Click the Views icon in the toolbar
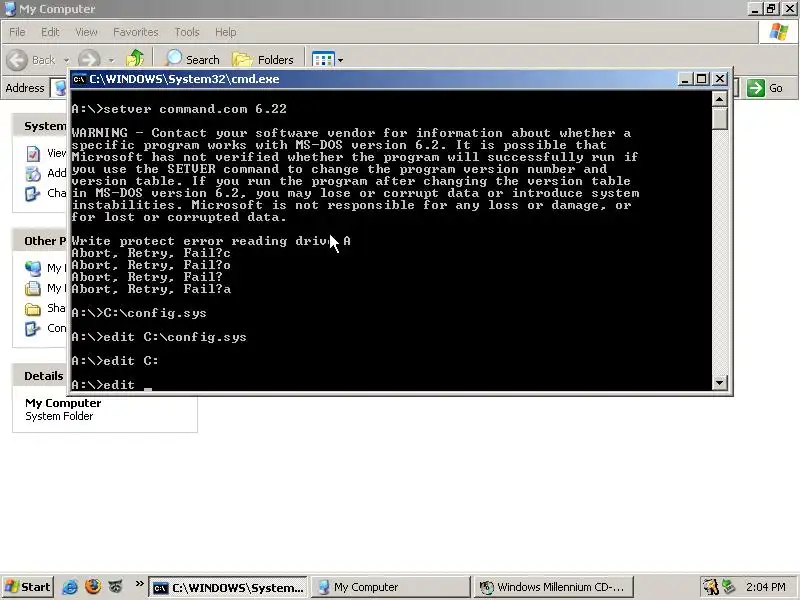The height and width of the screenshot is (600, 800). [x=323, y=60]
